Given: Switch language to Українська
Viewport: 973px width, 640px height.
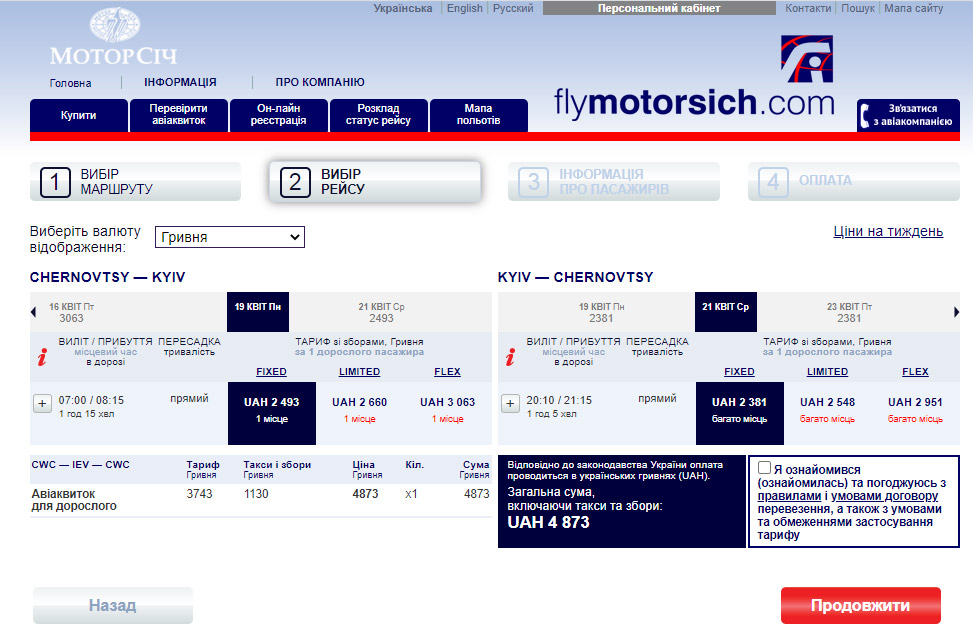Looking at the screenshot, I should coord(403,8).
